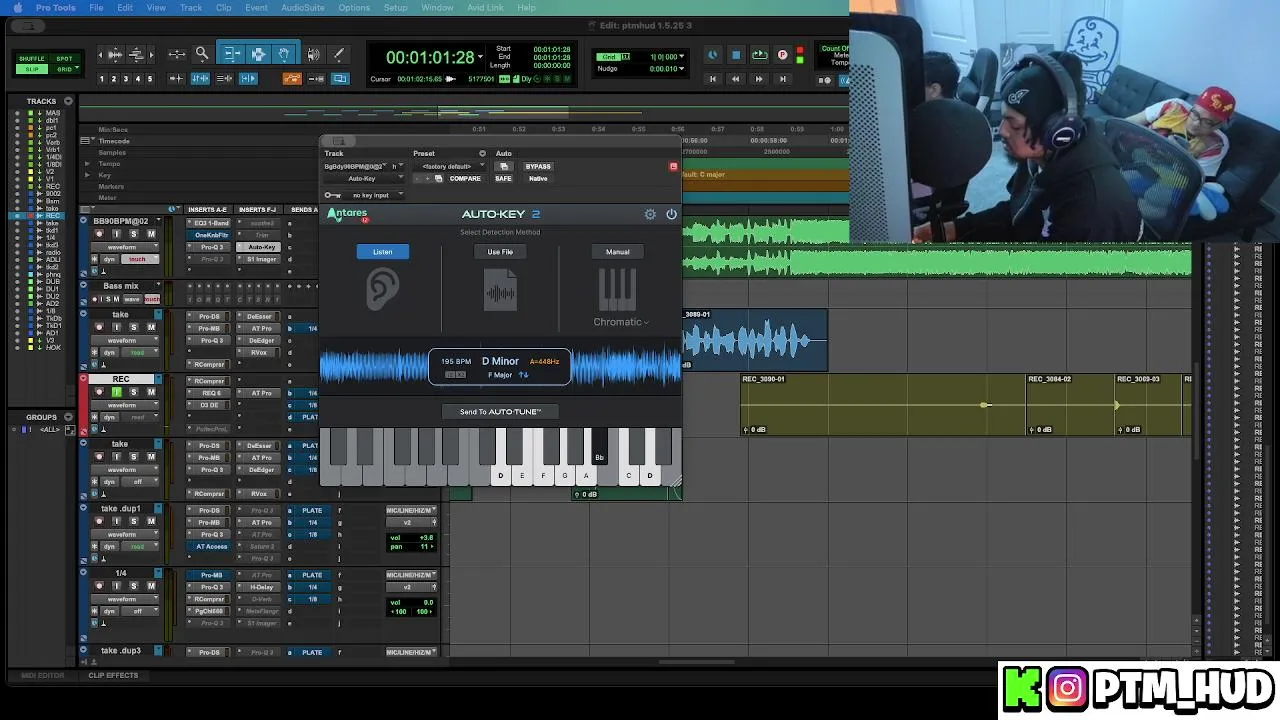Image resolution: width=1280 pixels, height=720 pixels.
Task: Toggle Tab to Transients button
Action: pyautogui.click(x=177, y=79)
